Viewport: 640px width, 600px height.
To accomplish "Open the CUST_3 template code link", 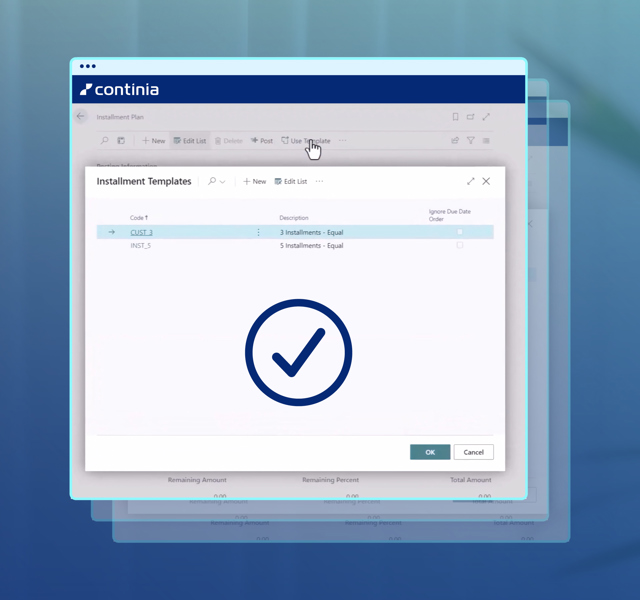I will pyautogui.click(x=141, y=232).
